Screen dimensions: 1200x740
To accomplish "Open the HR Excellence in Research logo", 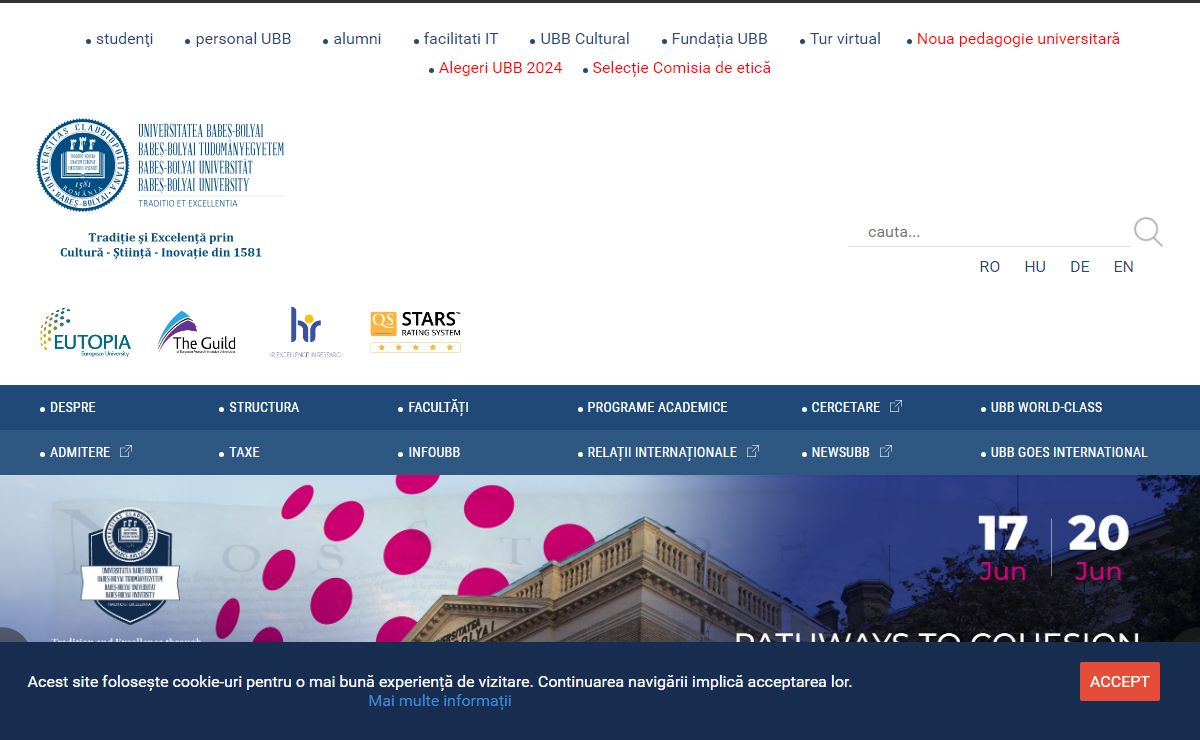I will pos(306,332).
